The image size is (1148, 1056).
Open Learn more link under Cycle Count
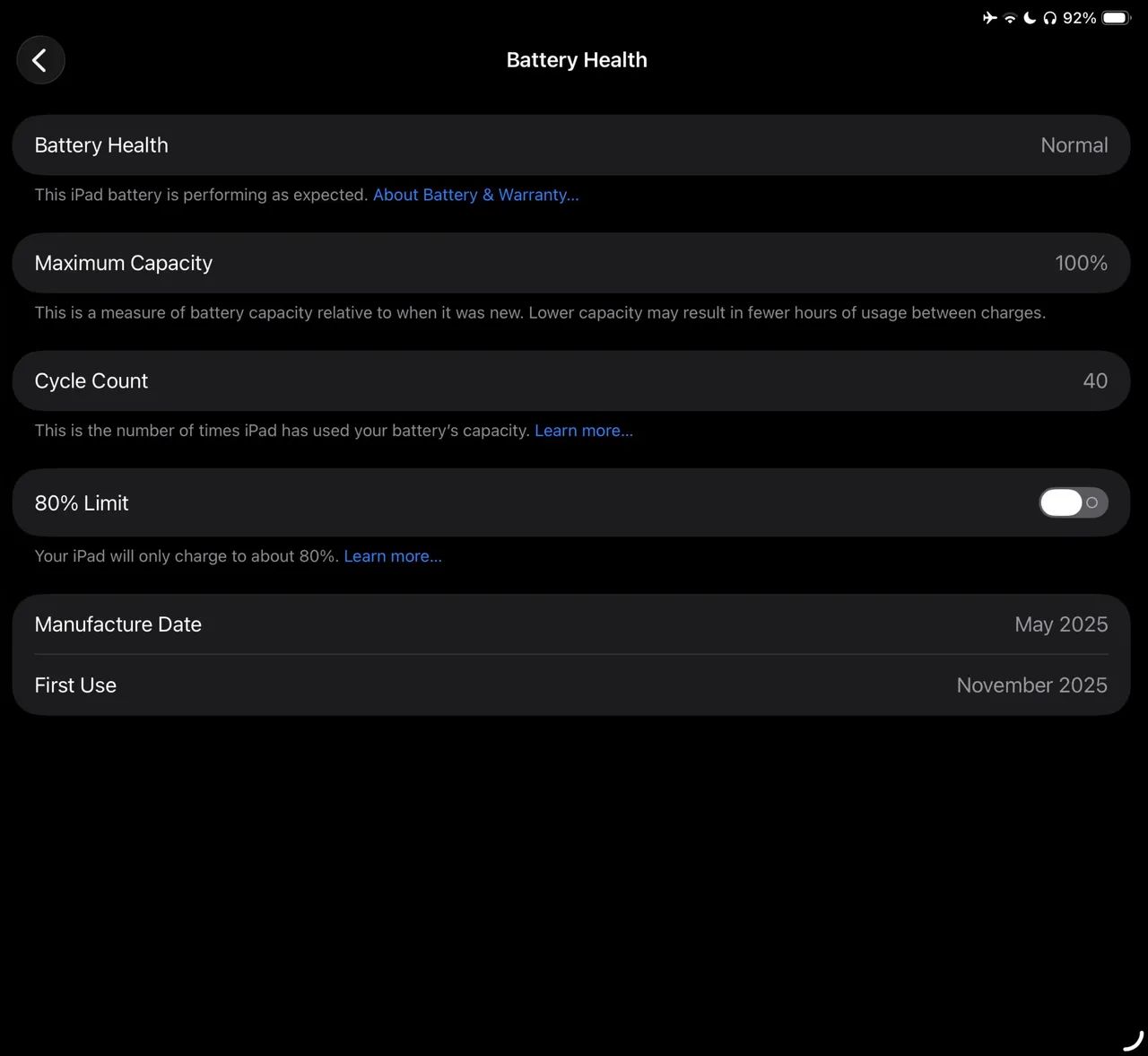(x=584, y=431)
